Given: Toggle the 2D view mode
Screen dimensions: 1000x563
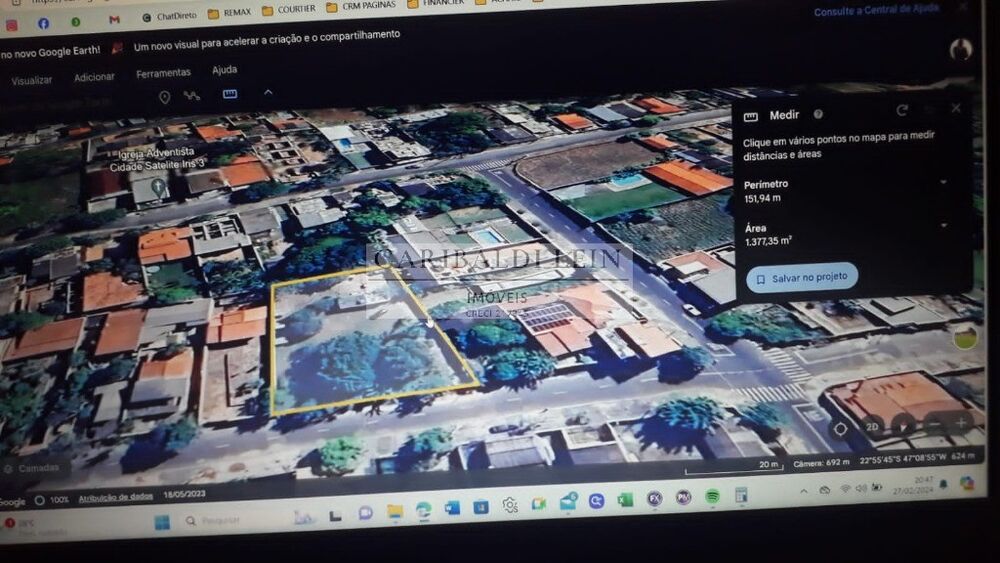Looking at the screenshot, I should click(x=872, y=427).
